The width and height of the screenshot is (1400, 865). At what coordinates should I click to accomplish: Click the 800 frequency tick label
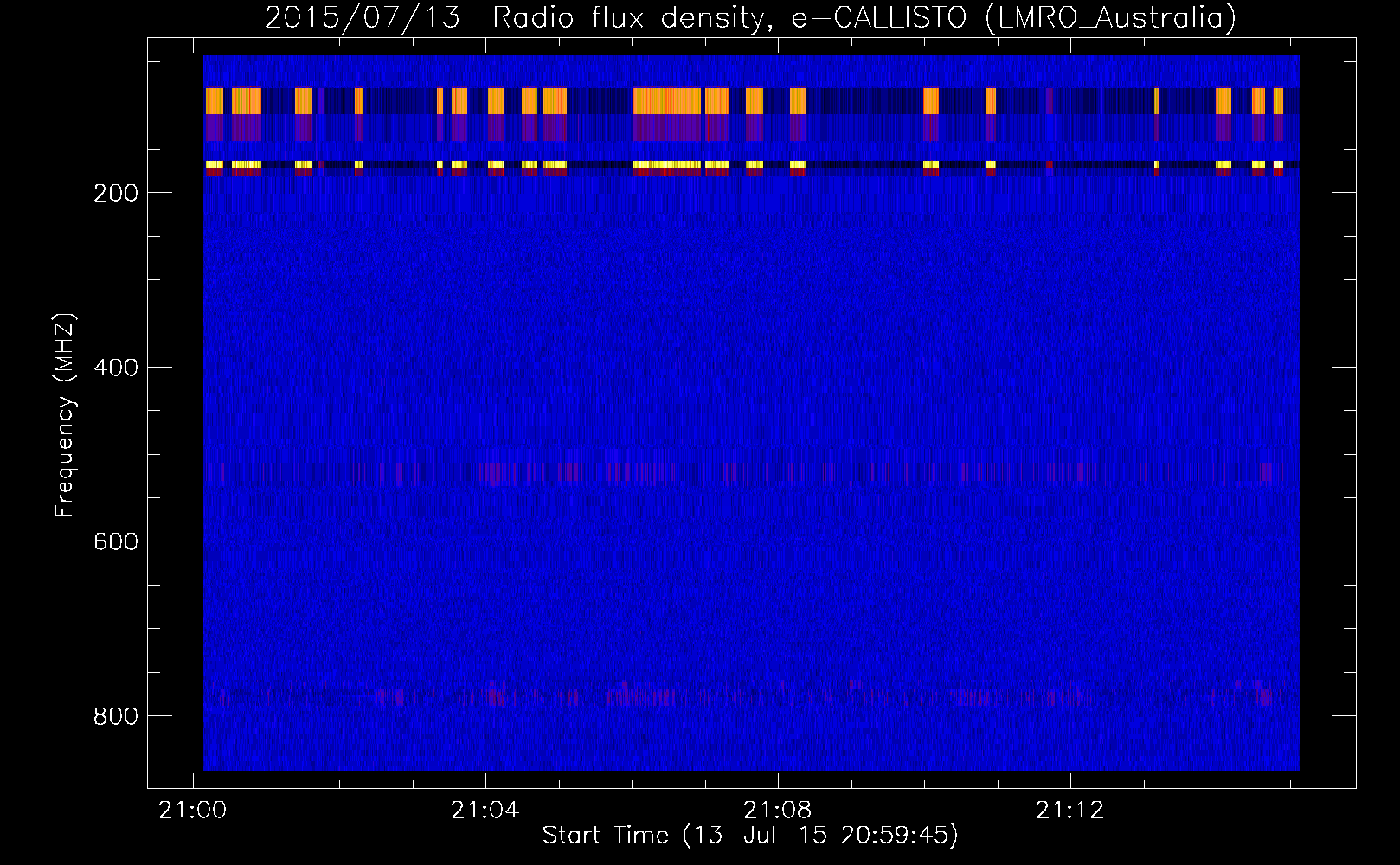pos(115,716)
